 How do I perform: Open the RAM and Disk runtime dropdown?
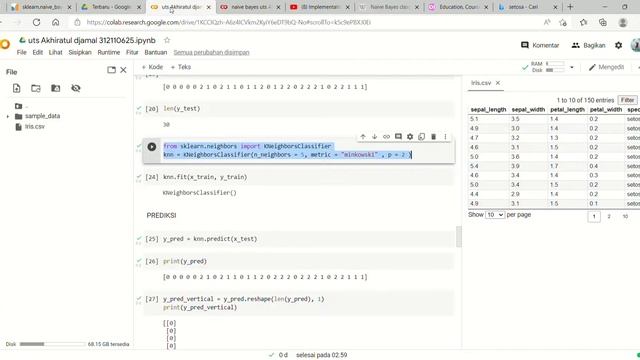(572, 67)
